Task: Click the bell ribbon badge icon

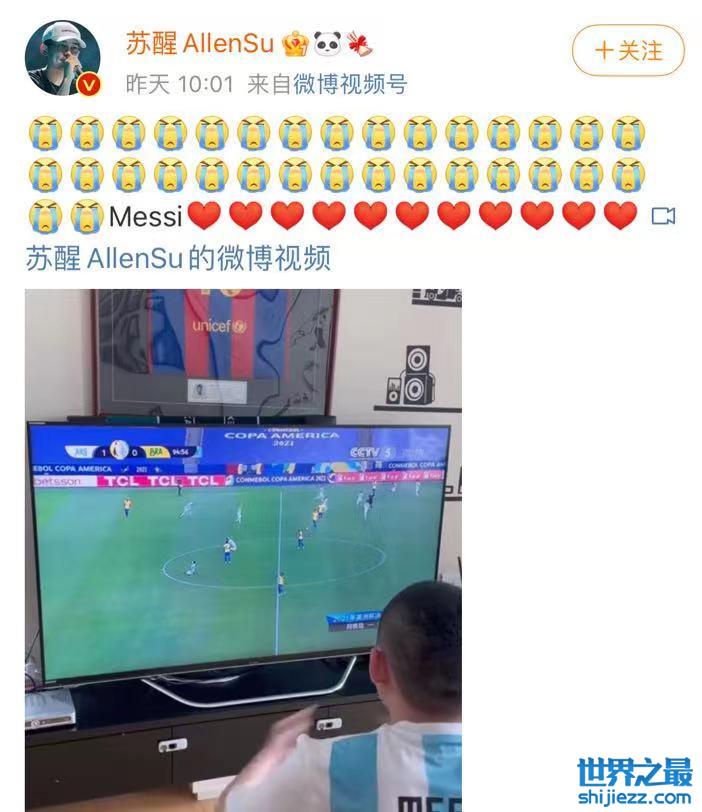Action: [360, 44]
